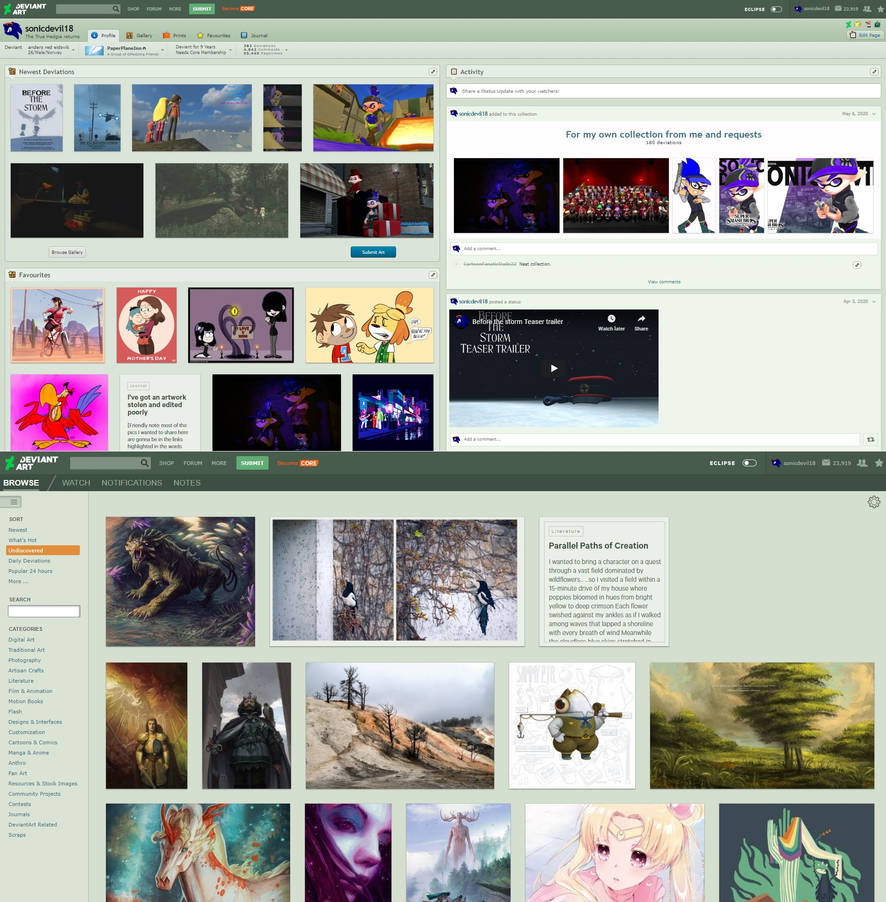Expand More ... under the Sort list
This screenshot has height=902, width=886.
coord(18,582)
